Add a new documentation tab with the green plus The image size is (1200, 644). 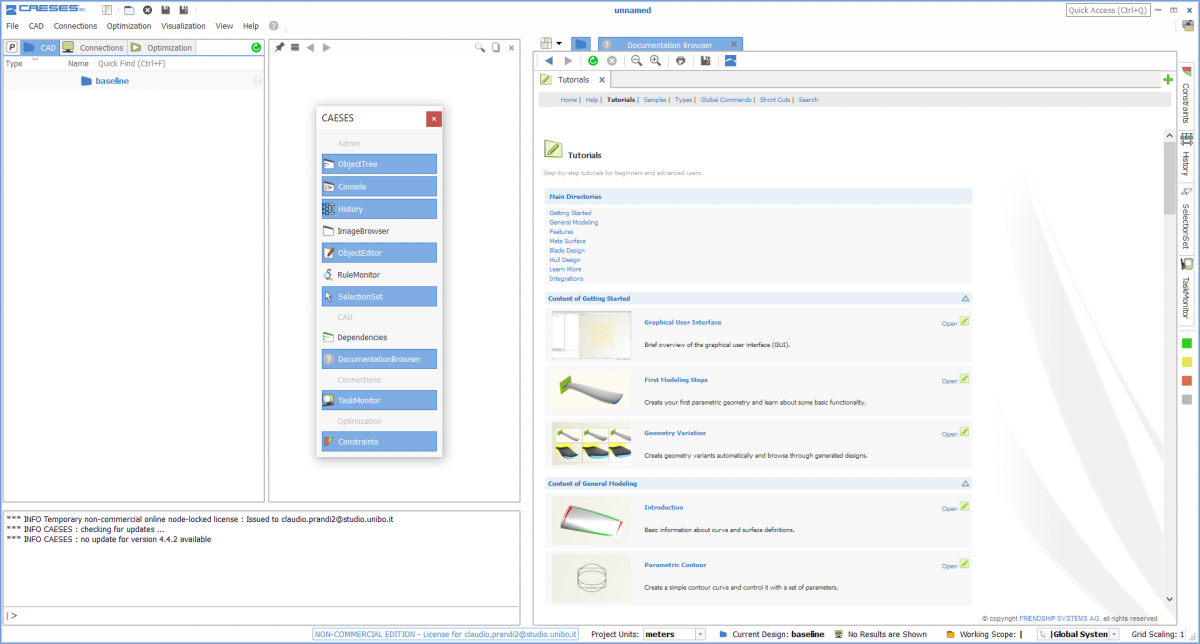[1168, 79]
